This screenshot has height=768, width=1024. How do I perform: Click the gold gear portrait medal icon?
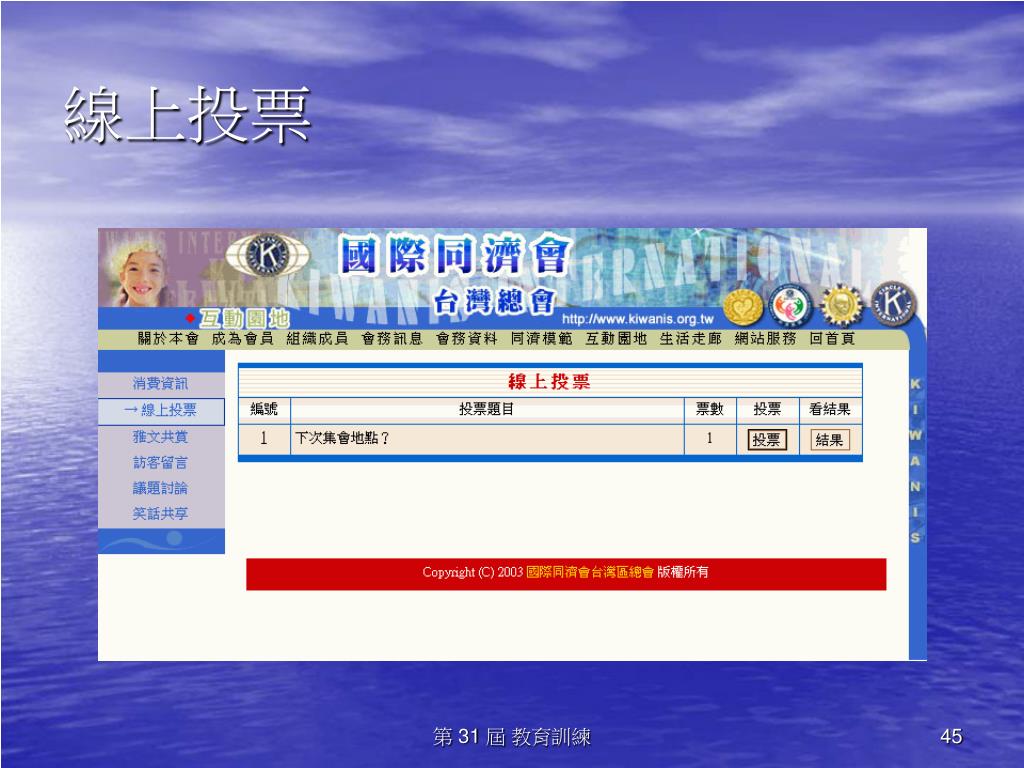pos(841,306)
